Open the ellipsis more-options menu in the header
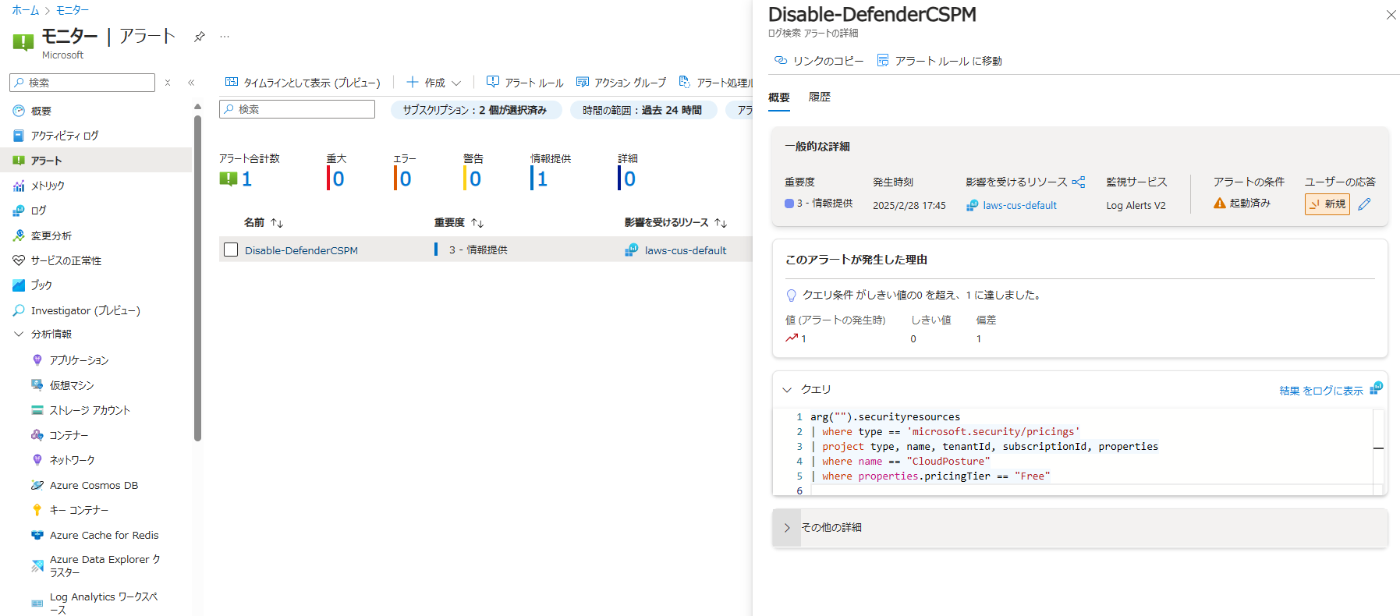The height and width of the screenshot is (616, 1400). pos(224,37)
